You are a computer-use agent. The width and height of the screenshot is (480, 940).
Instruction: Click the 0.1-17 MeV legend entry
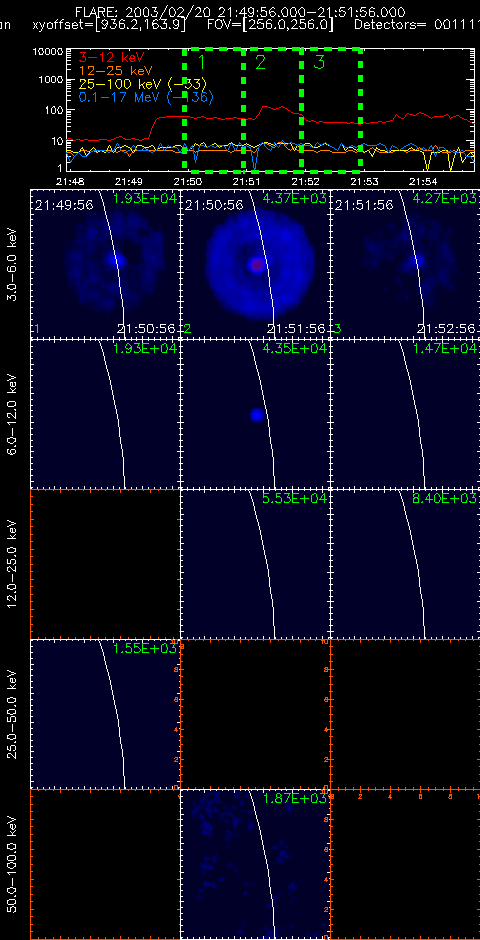(x=146, y=97)
